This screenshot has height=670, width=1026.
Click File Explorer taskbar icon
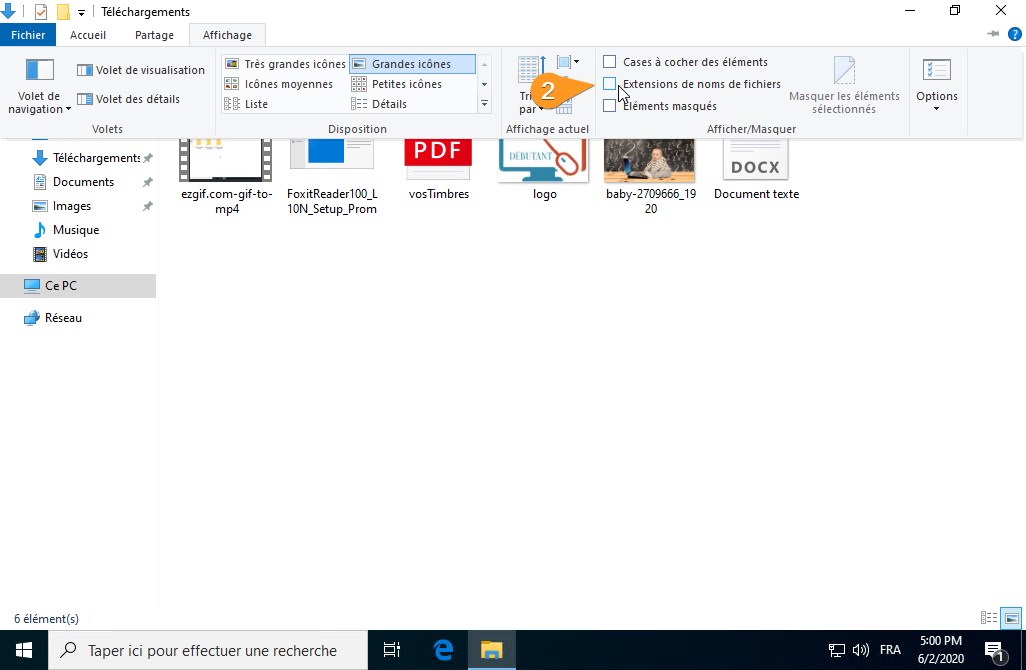(x=491, y=650)
